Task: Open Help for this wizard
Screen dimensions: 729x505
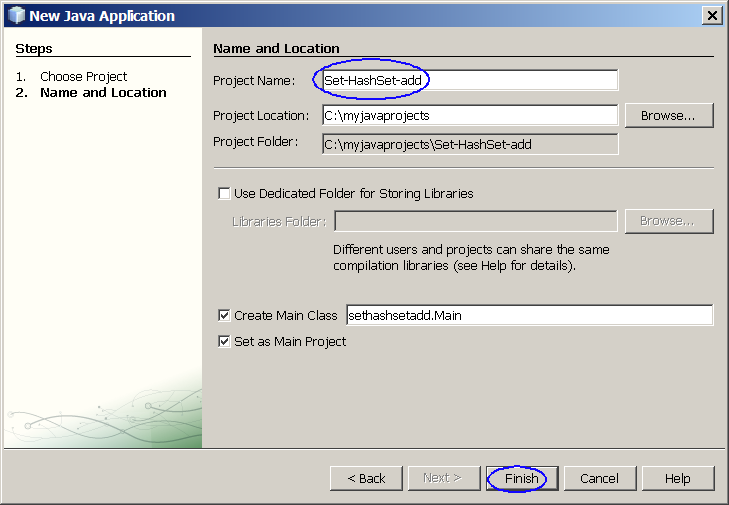Action: tap(678, 478)
